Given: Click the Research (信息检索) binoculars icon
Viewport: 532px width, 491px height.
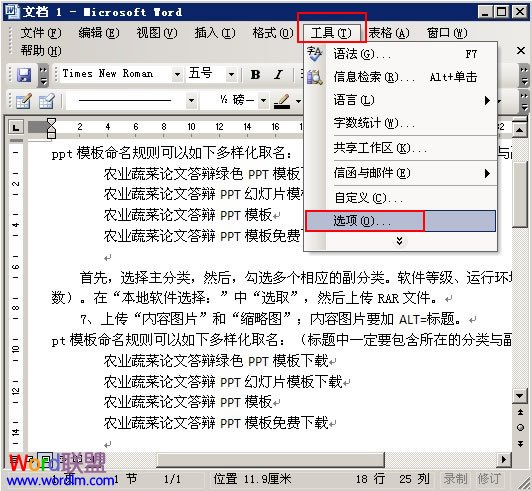Looking at the screenshot, I should pyautogui.click(x=315, y=77).
